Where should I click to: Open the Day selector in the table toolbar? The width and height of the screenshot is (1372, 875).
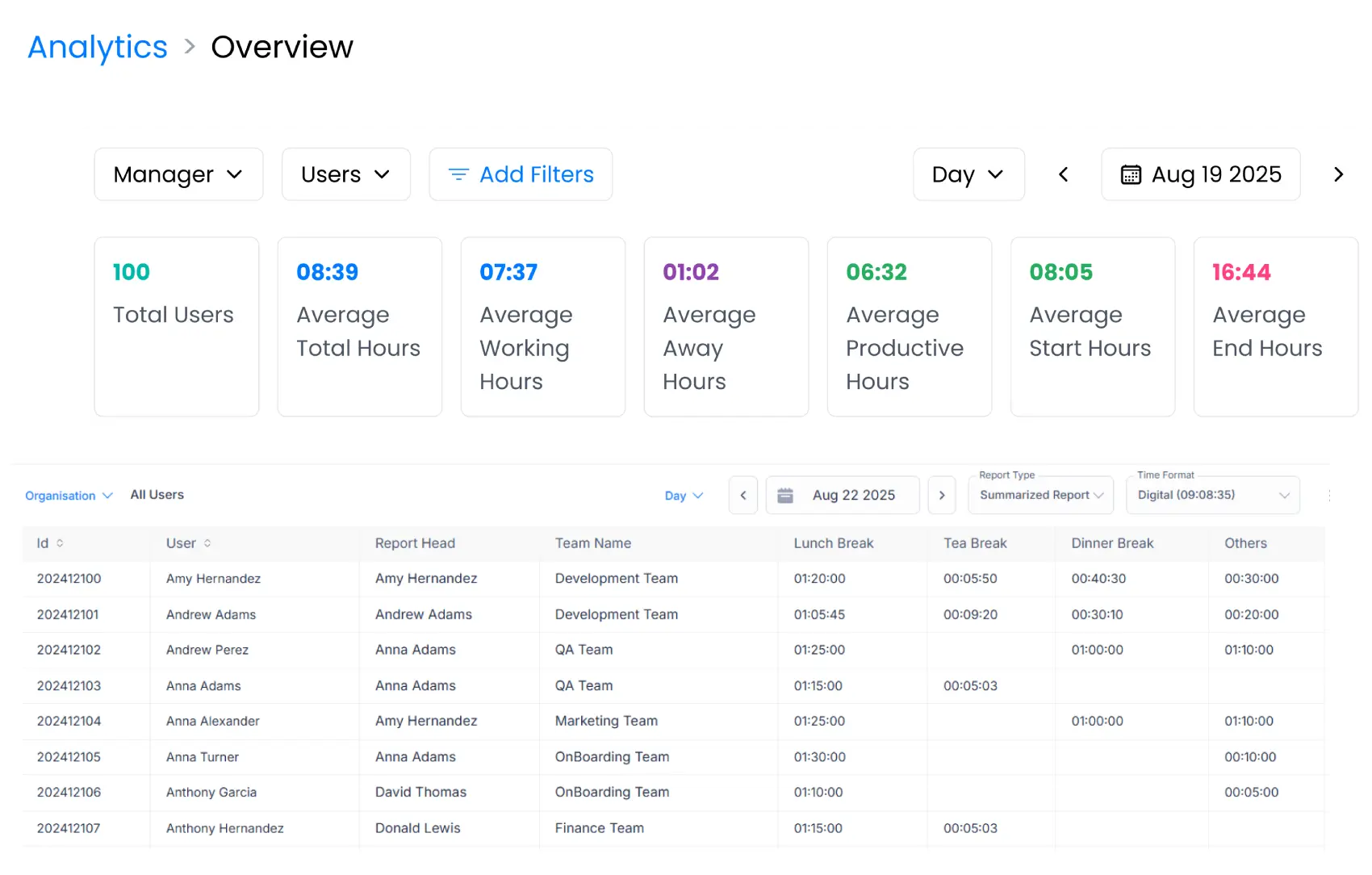click(684, 495)
